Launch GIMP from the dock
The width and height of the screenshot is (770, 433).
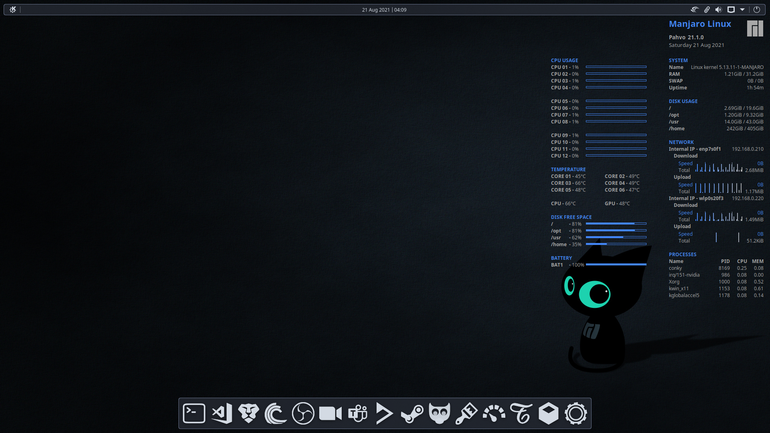(x=439, y=413)
